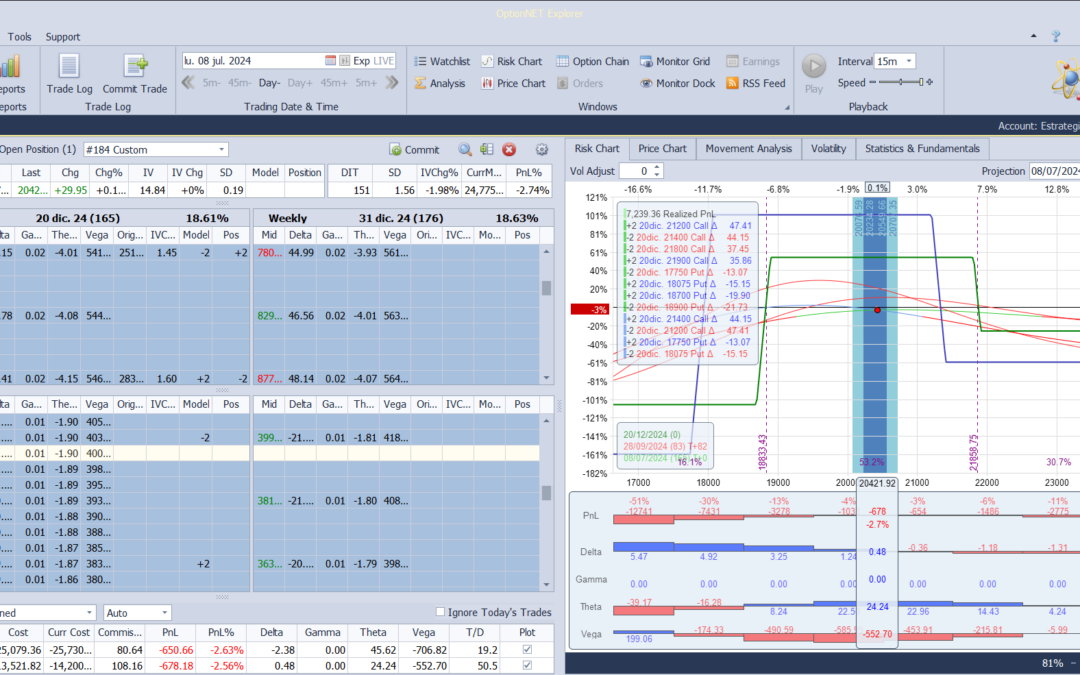Decrease playback speed with minus button
1080x675 pixels.
873,82
